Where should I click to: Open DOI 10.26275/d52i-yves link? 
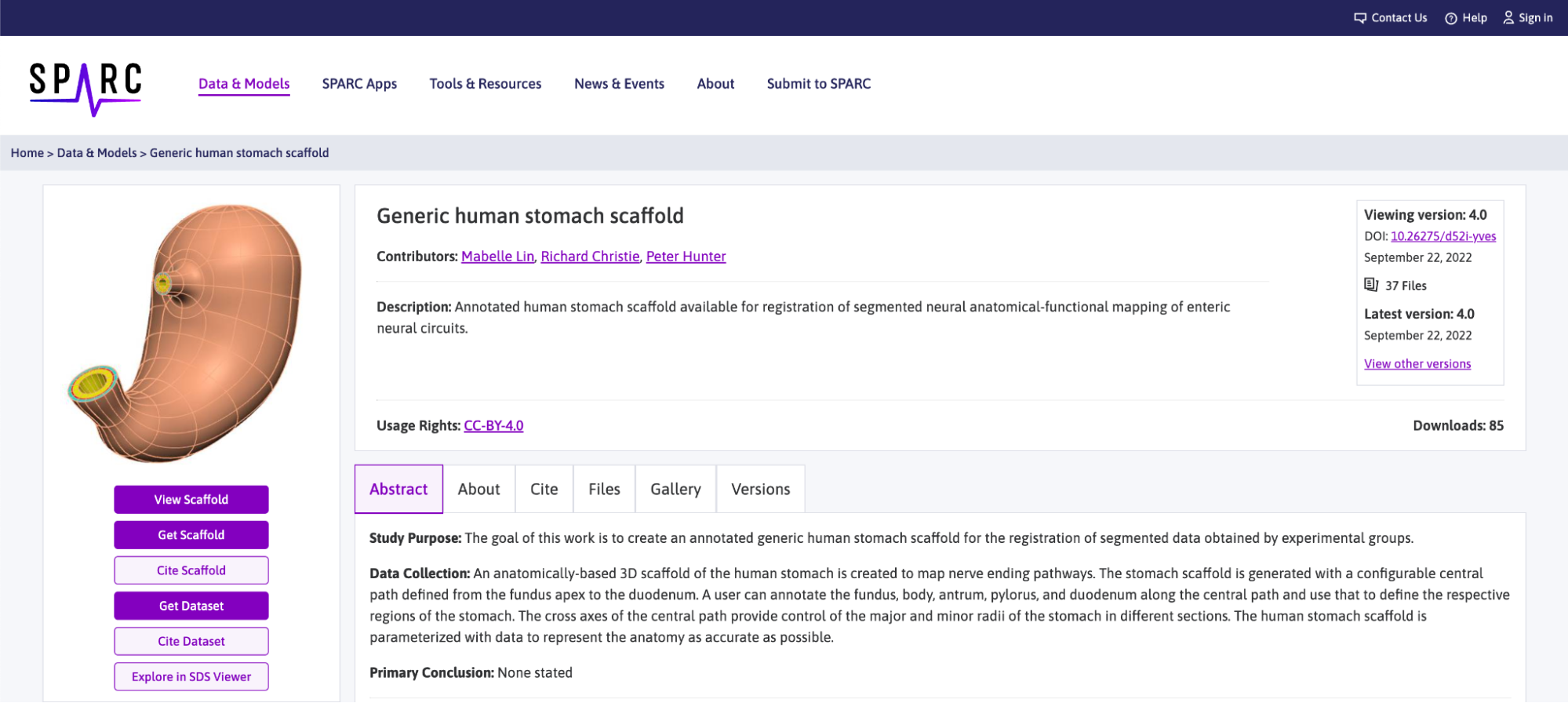pos(1443,236)
